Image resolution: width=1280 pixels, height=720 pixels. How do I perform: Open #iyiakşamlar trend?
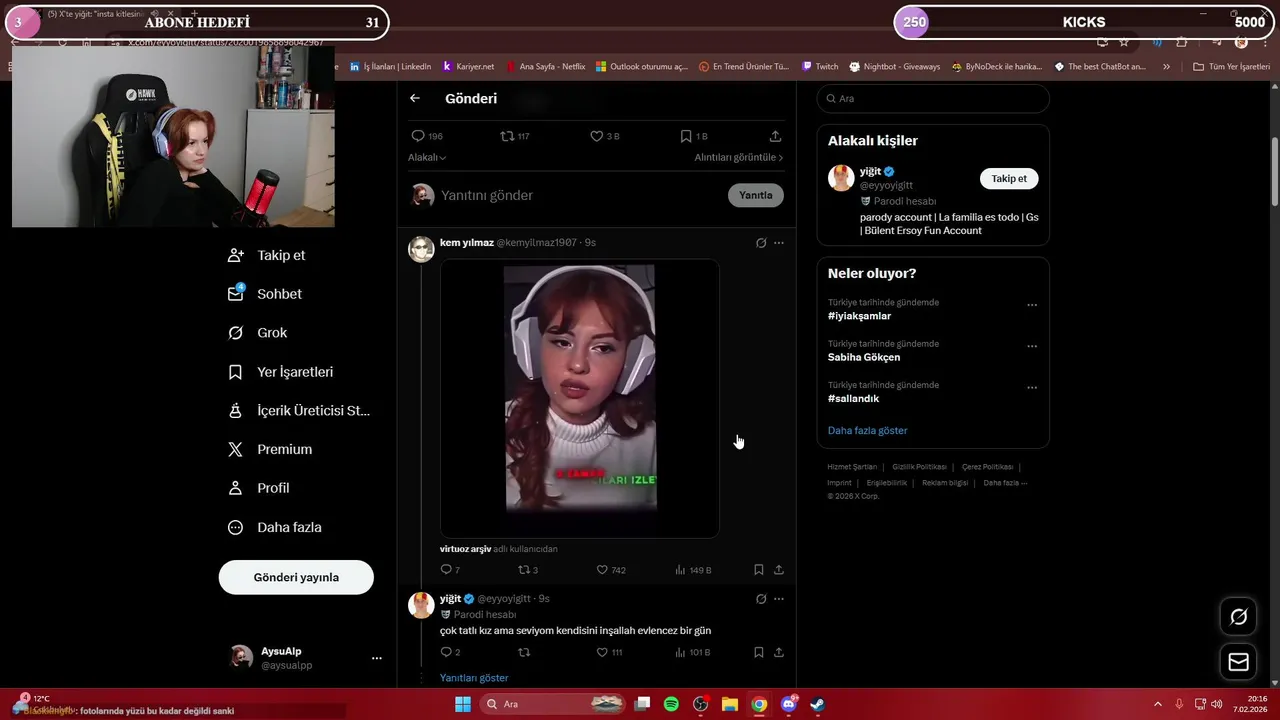pyautogui.click(x=859, y=316)
